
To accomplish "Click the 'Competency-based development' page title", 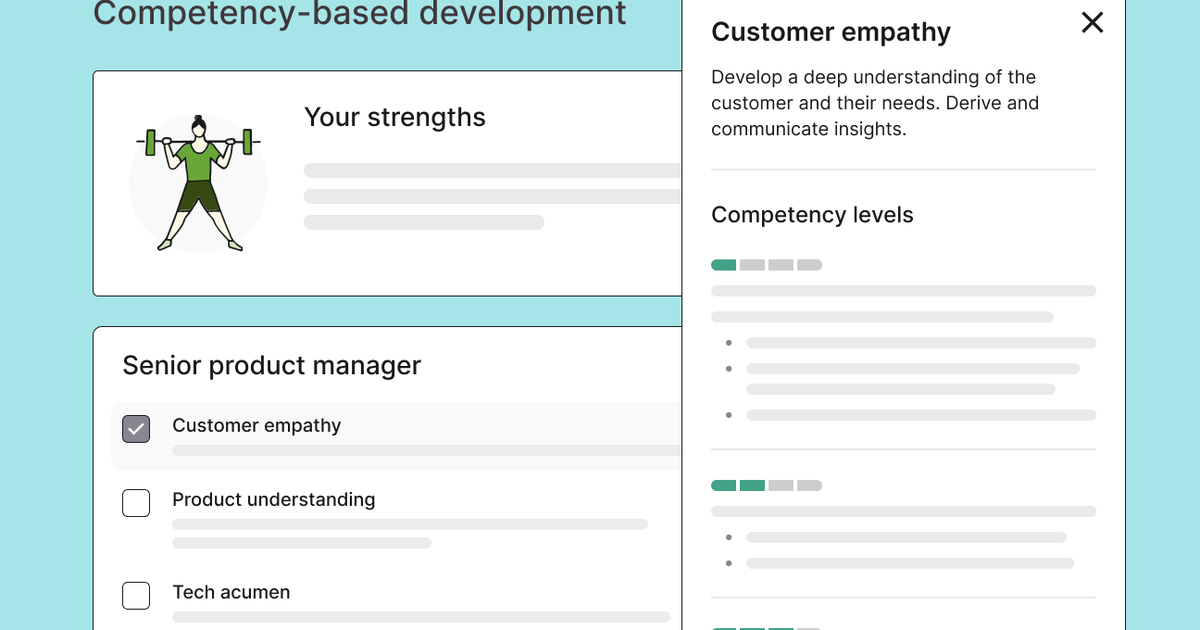I will 362,14.
